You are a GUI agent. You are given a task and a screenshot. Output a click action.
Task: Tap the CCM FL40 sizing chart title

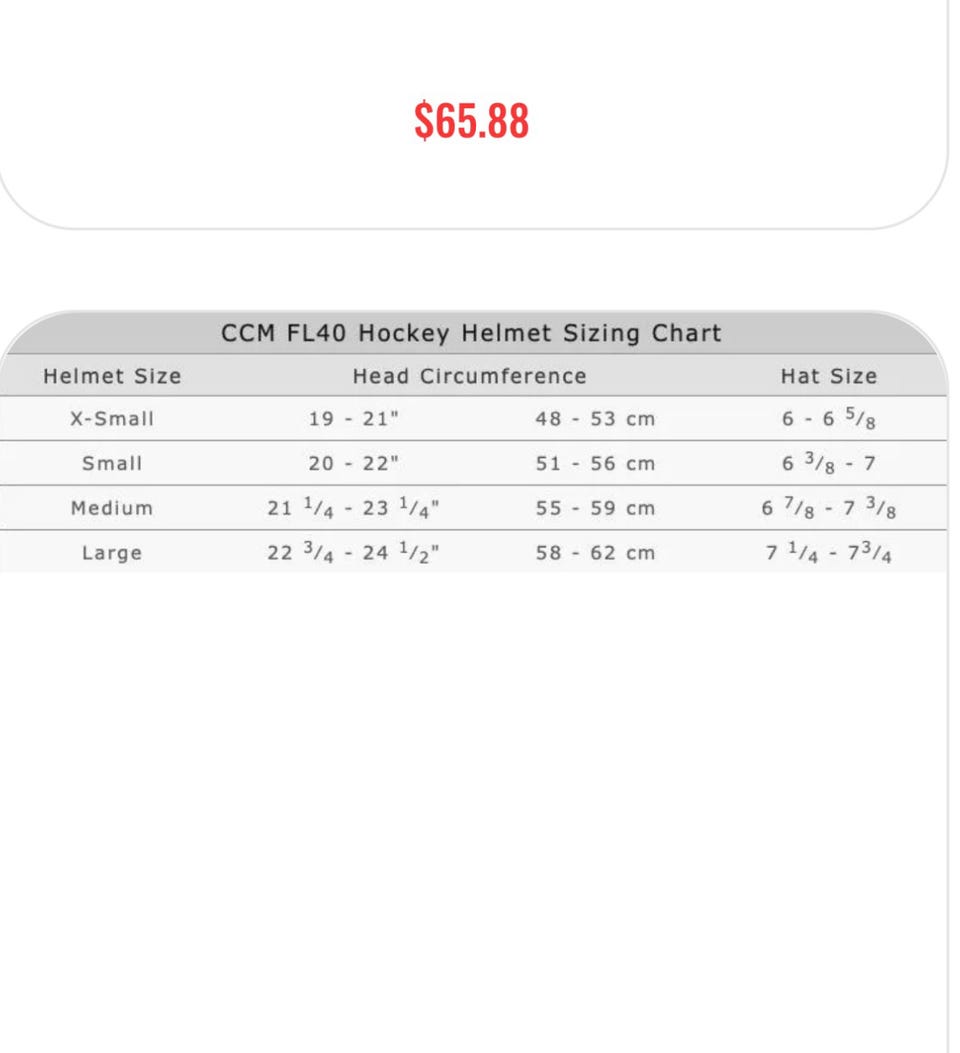coord(471,333)
